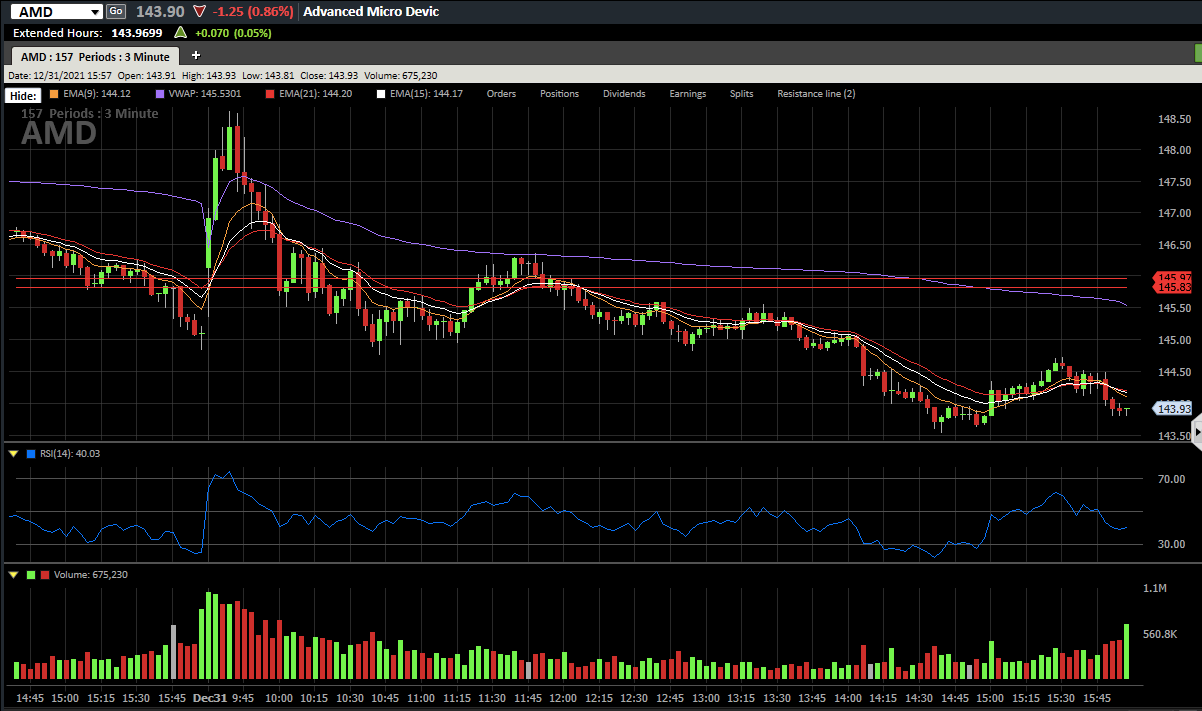
Task: Toggle the EMA(21): 144.20 indicator label
Action: (x=315, y=94)
